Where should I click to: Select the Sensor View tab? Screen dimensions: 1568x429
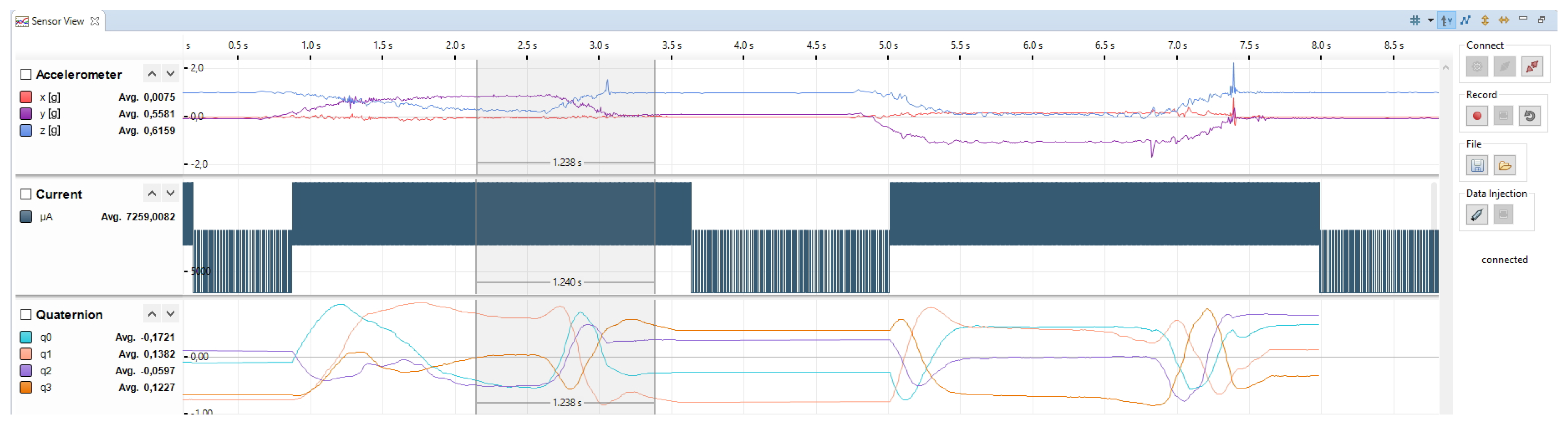(x=57, y=21)
